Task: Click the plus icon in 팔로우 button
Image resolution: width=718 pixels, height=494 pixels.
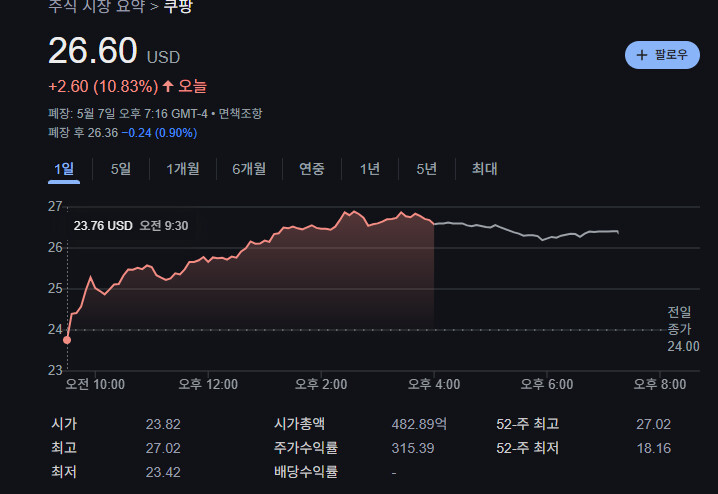Action: pos(642,55)
